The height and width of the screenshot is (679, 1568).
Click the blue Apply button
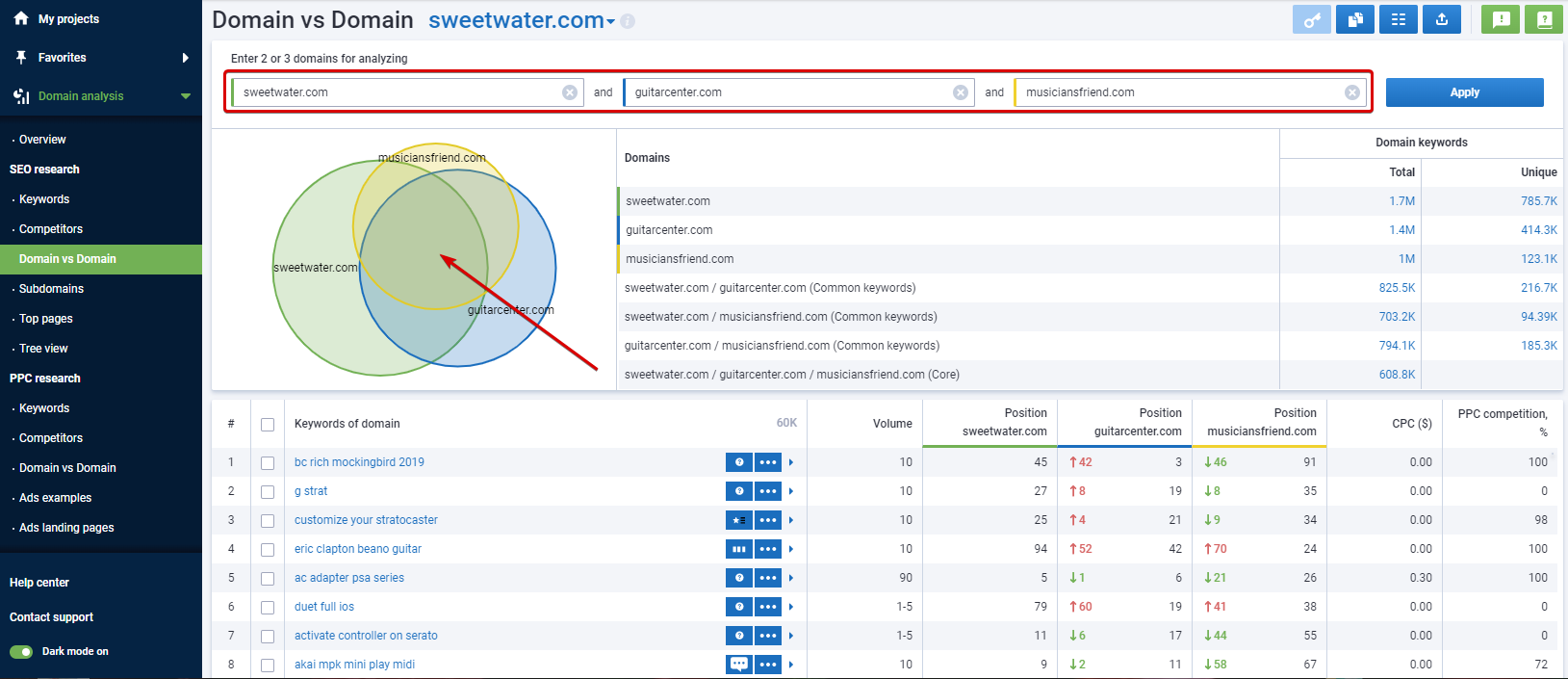[1464, 92]
